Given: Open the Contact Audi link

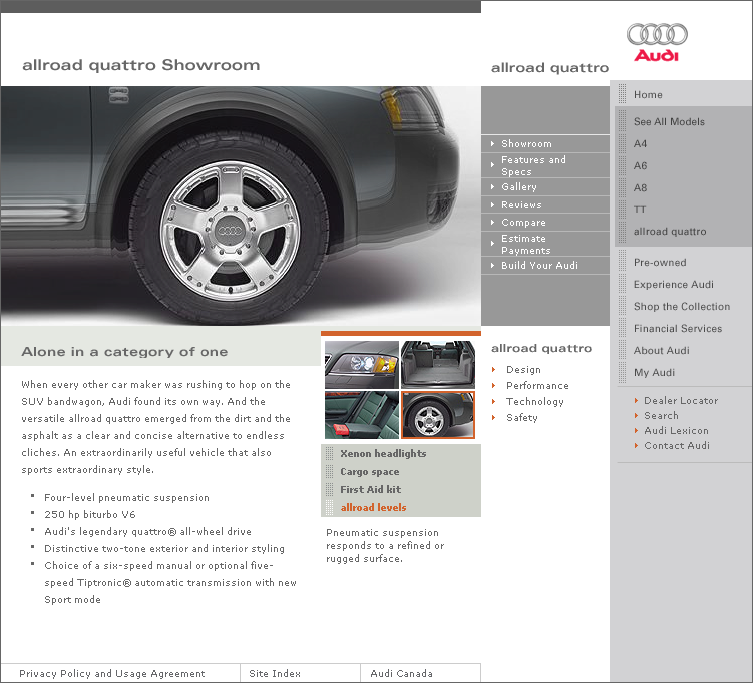Looking at the screenshot, I should (677, 446).
